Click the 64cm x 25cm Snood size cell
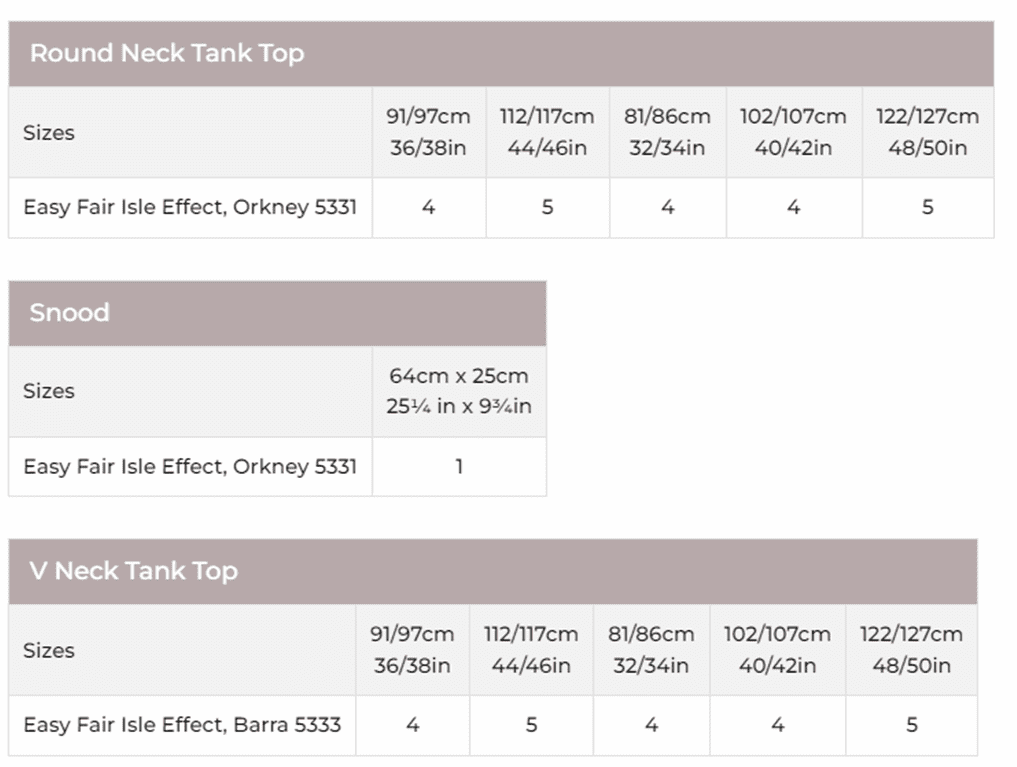This screenshot has height=767, width=1017. coord(459,391)
